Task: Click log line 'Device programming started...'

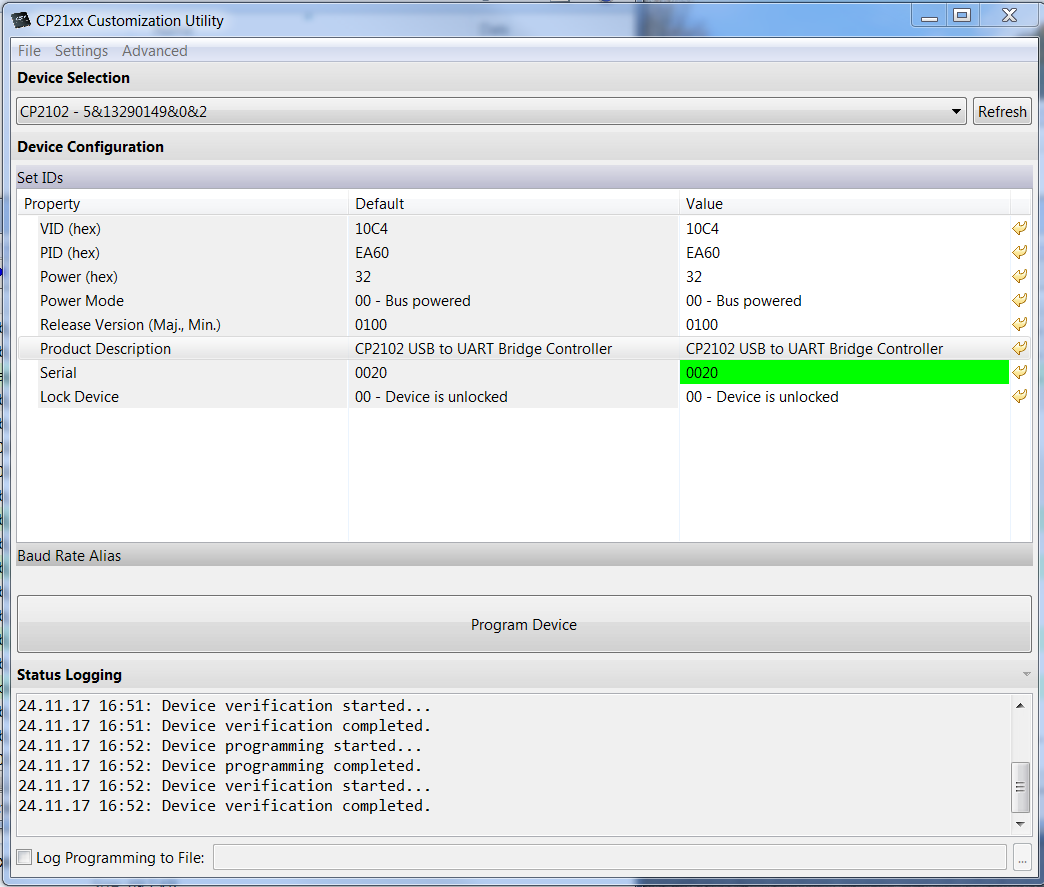Action: coord(220,746)
